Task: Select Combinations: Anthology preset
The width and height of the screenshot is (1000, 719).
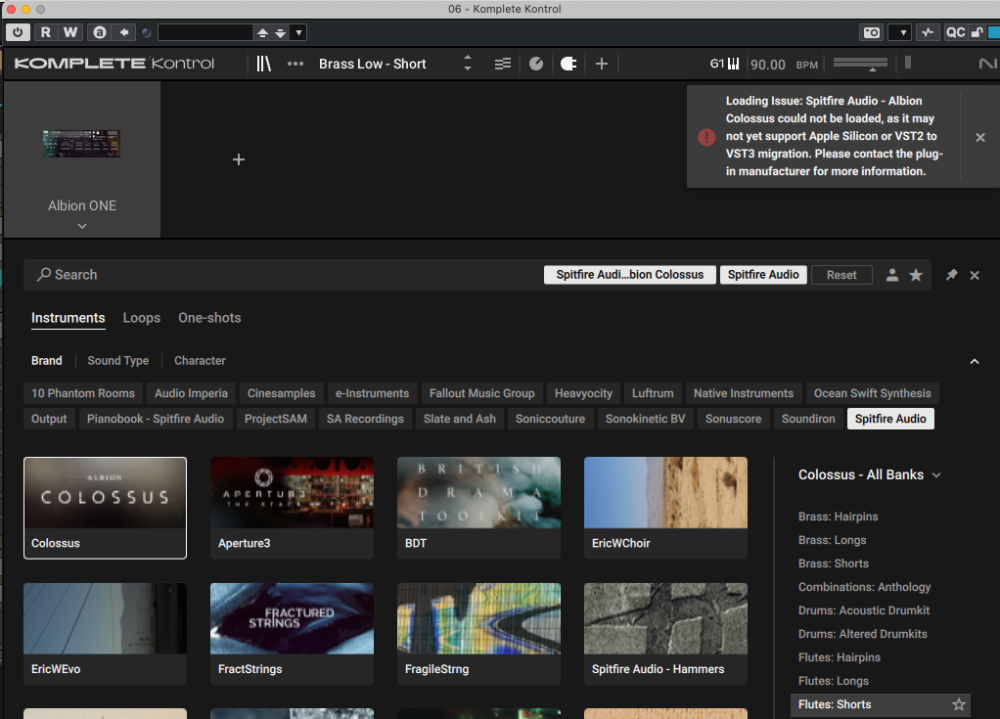Action: click(x=864, y=587)
